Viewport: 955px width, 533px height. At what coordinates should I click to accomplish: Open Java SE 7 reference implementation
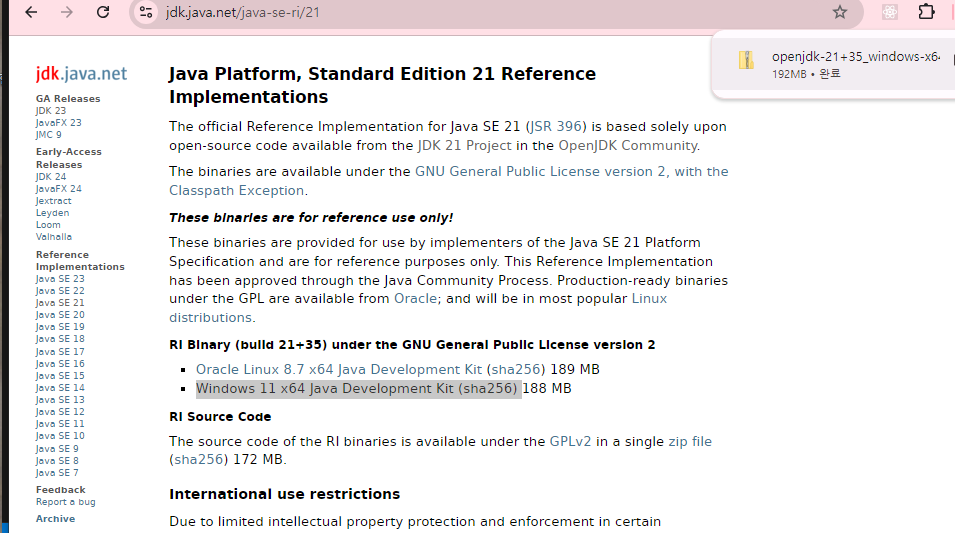pos(57,473)
